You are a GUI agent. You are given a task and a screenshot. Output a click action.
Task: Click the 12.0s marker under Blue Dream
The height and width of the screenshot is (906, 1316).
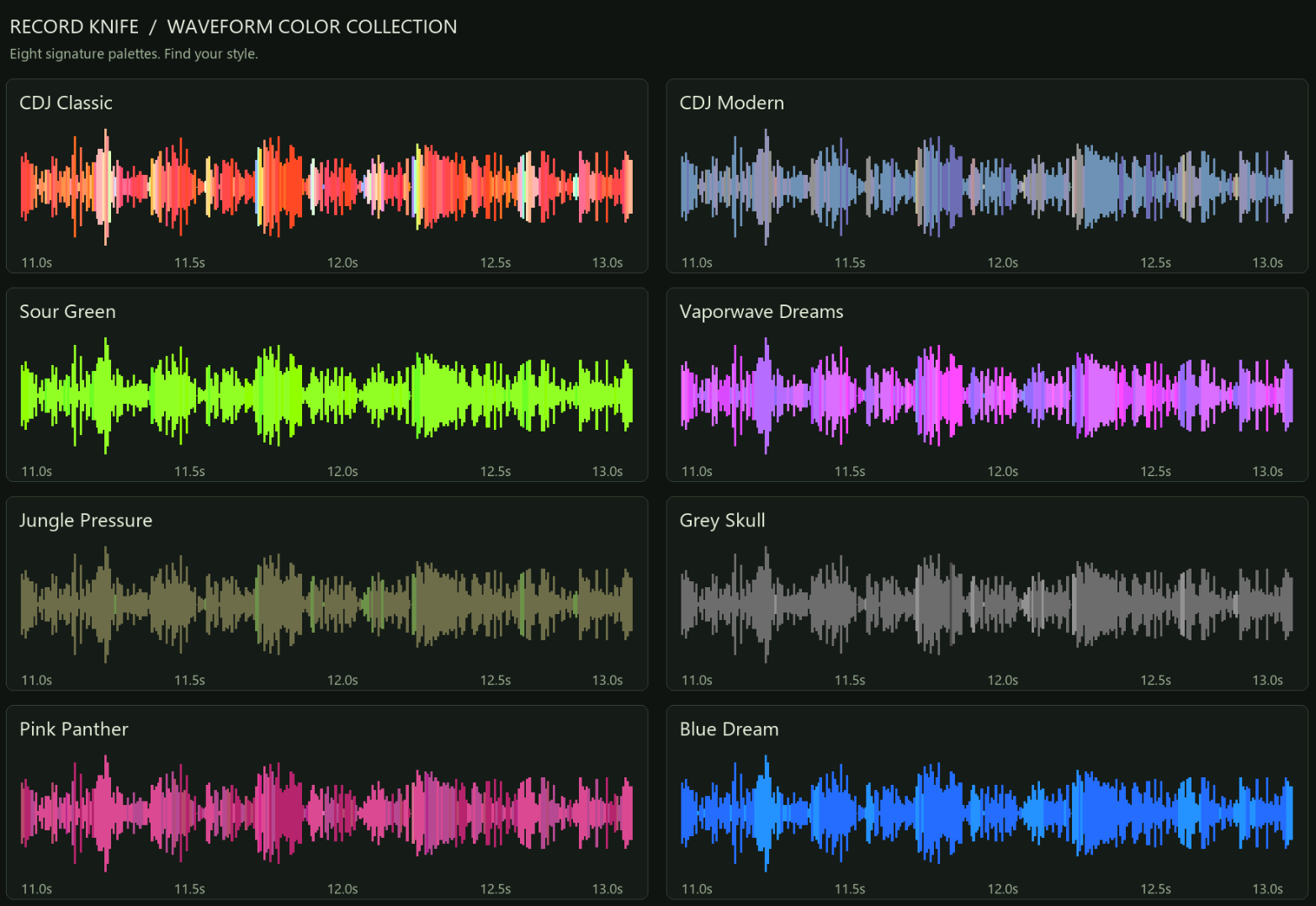pyautogui.click(x=1003, y=888)
